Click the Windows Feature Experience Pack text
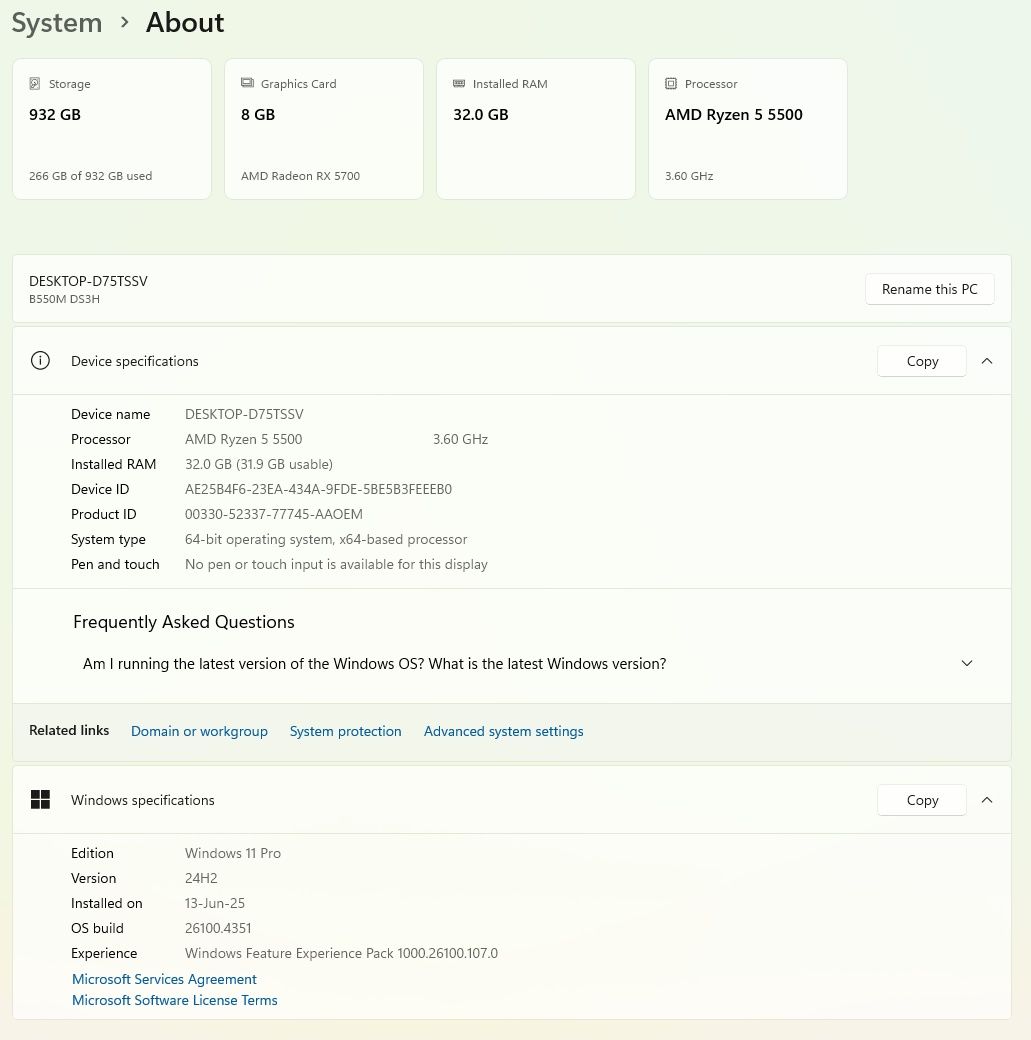The image size is (1031, 1040). coord(341,953)
